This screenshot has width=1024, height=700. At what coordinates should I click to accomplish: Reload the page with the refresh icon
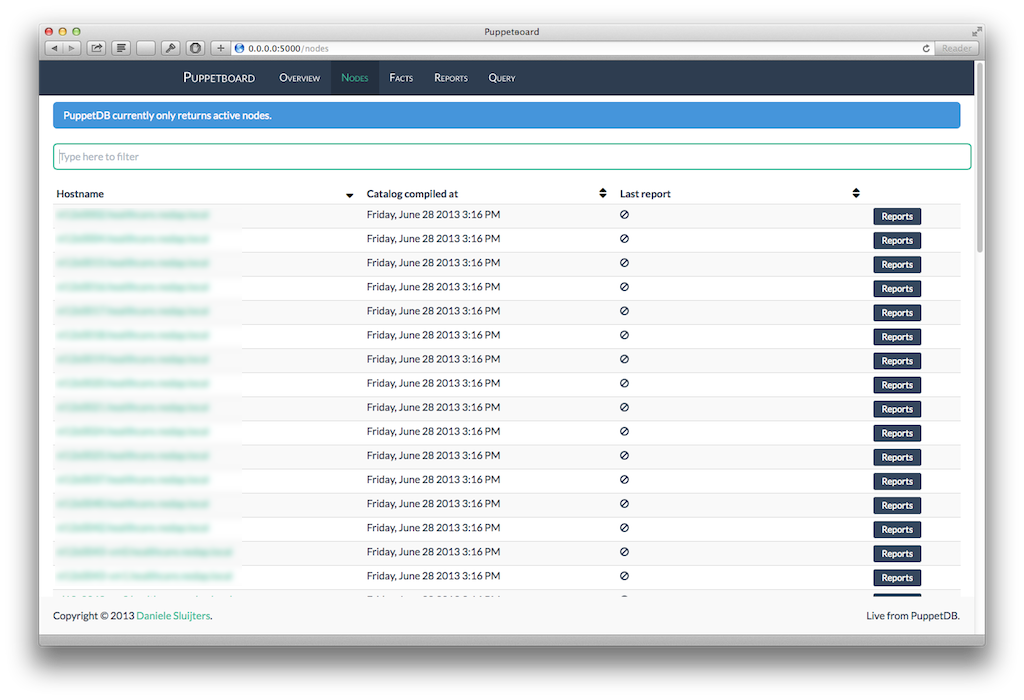926,48
